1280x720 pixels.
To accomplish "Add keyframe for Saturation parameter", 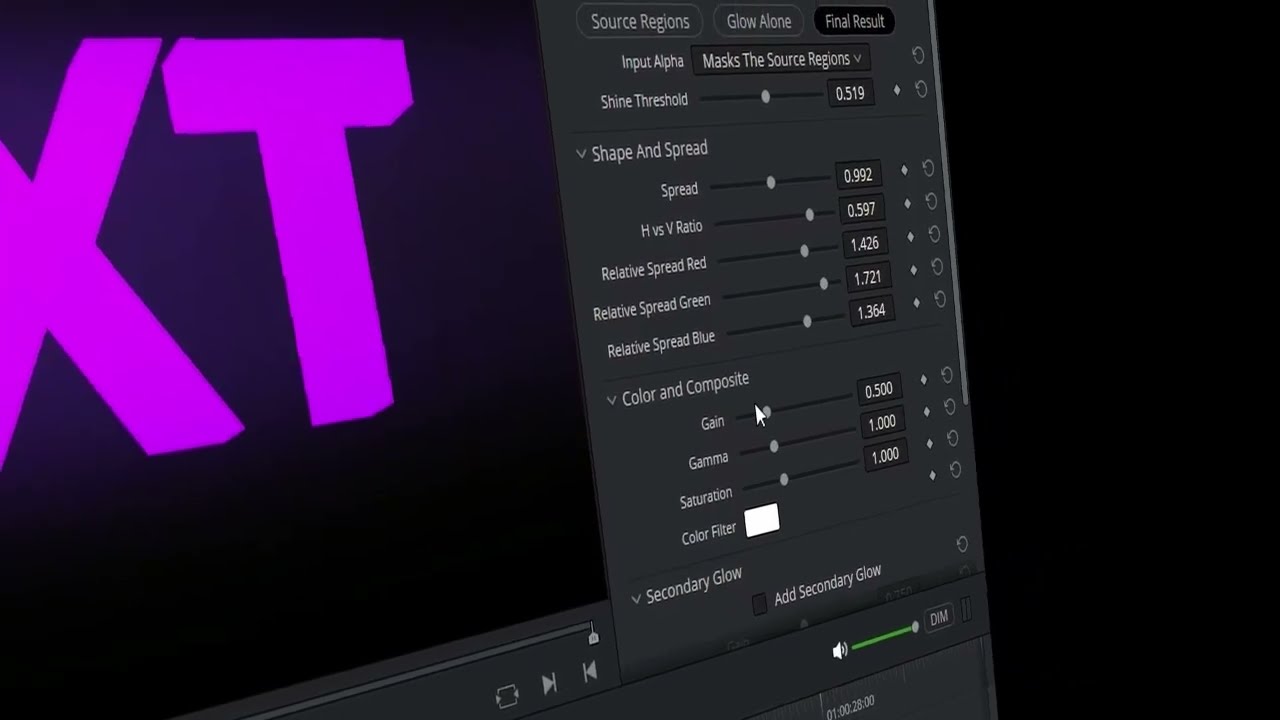I will (929, 443).
